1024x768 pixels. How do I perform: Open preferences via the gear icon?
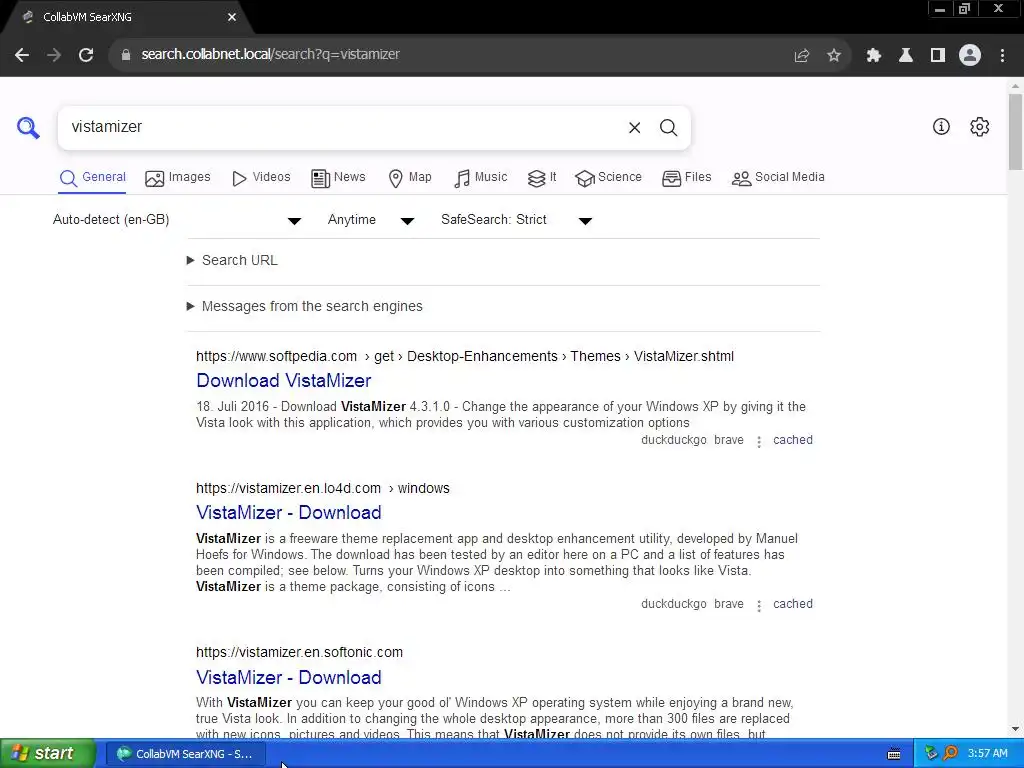pyautogui.click(x=980, y=127)
